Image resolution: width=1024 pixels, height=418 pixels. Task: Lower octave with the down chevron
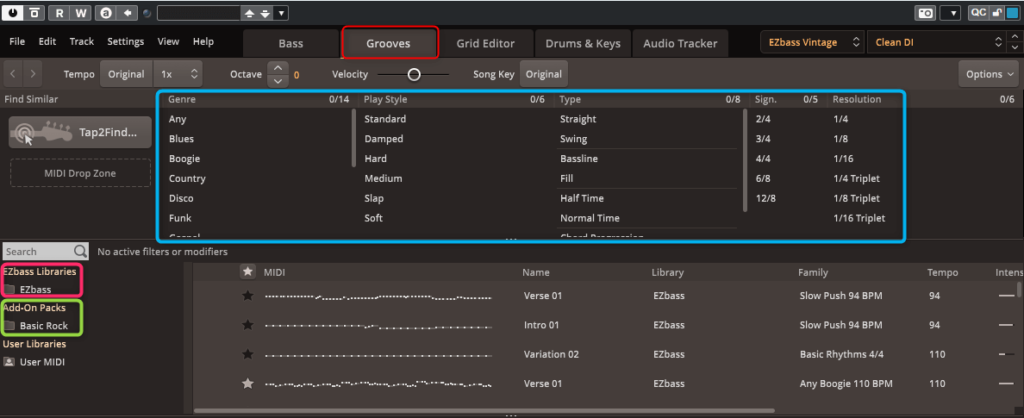point(278,80)
